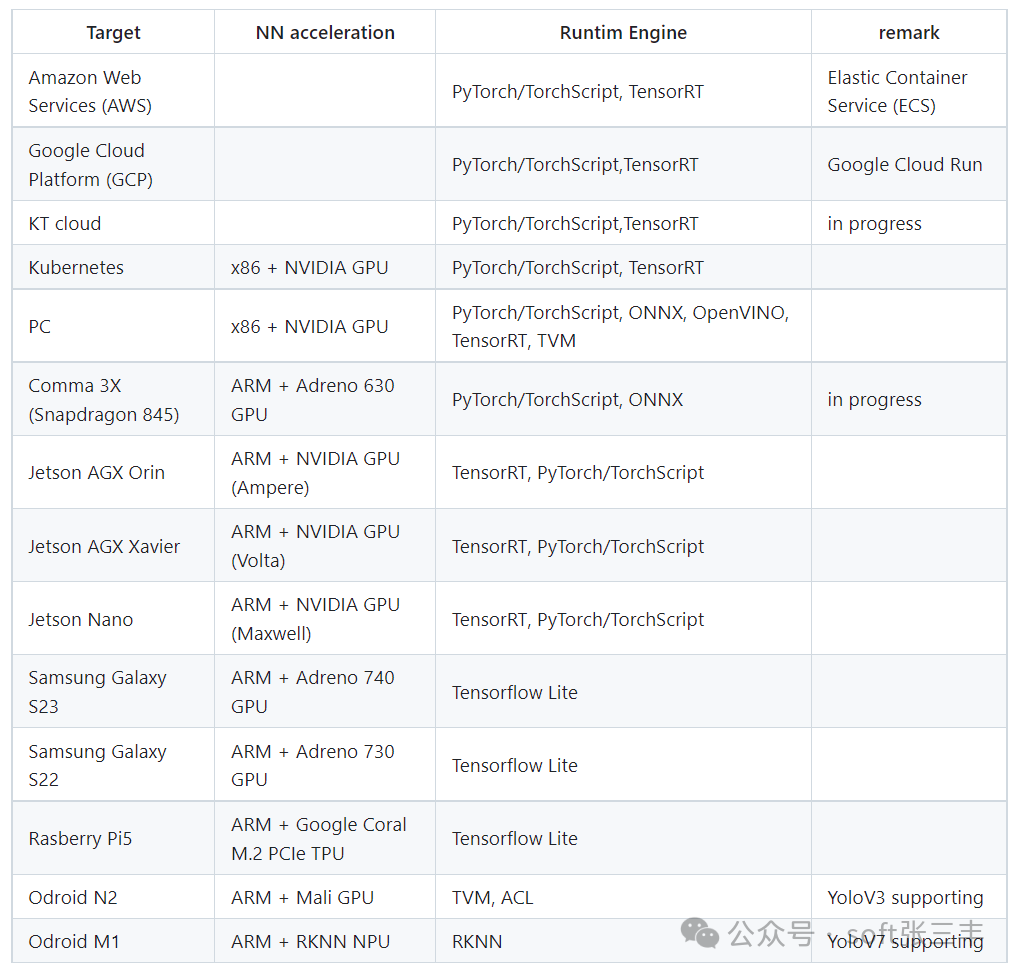Click the "NN acceleration" column header
The height and width of the screenshot is (975, 1017).
(x=325, y=32)
